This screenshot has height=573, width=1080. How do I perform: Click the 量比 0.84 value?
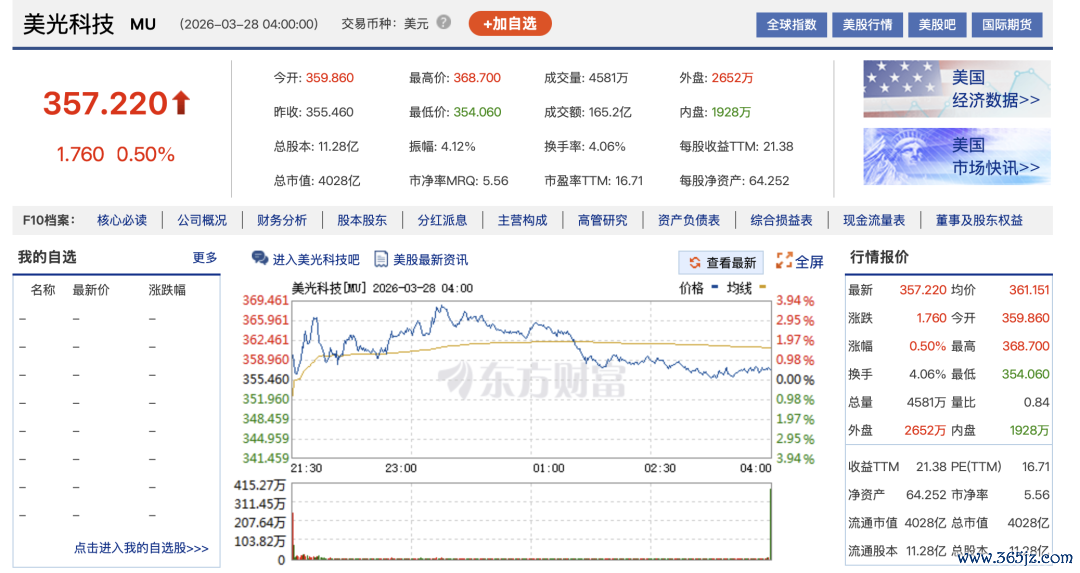click(x=1037, y=402)
